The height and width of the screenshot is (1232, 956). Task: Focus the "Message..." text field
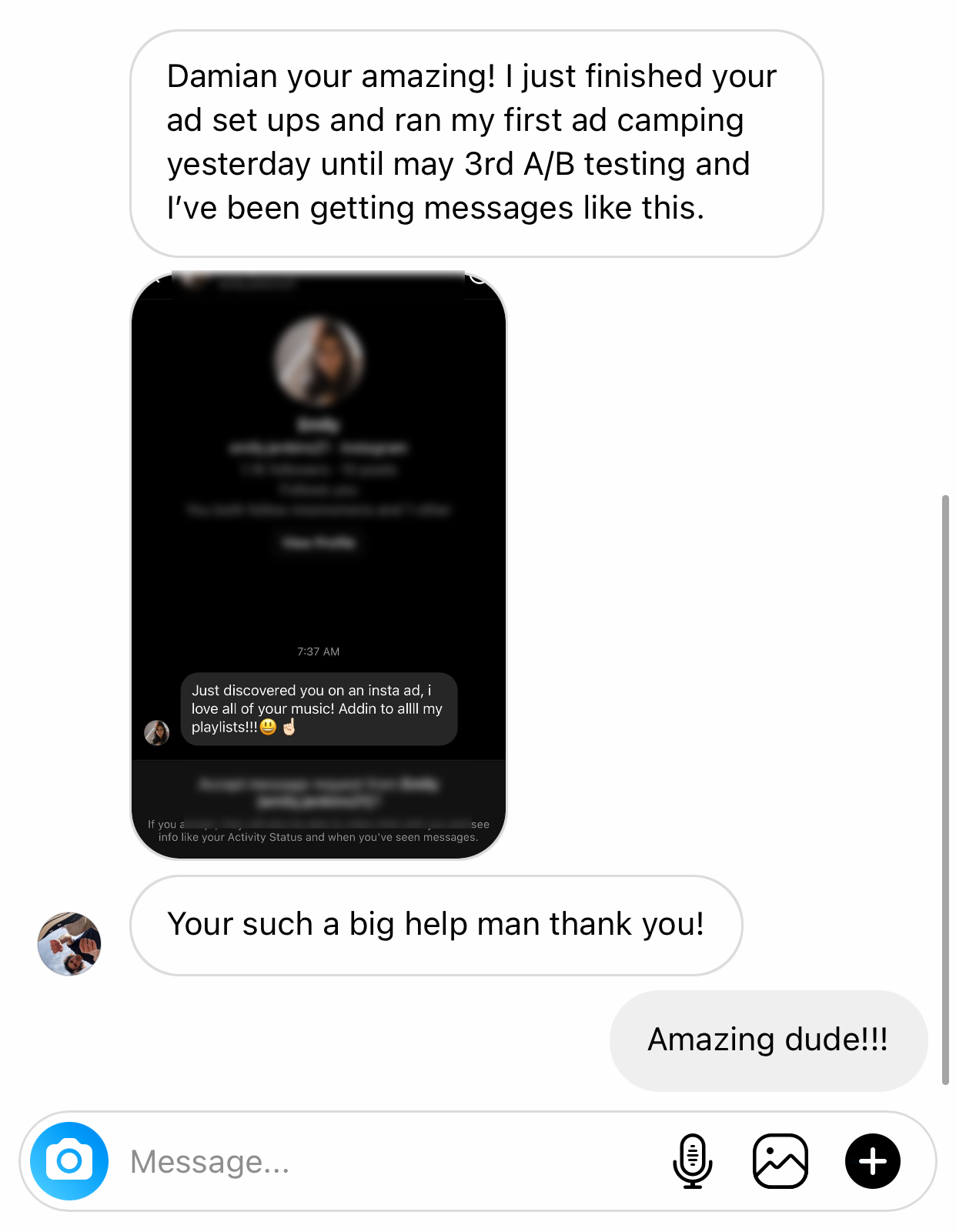pyautogui.click(x=385, y=1161)
